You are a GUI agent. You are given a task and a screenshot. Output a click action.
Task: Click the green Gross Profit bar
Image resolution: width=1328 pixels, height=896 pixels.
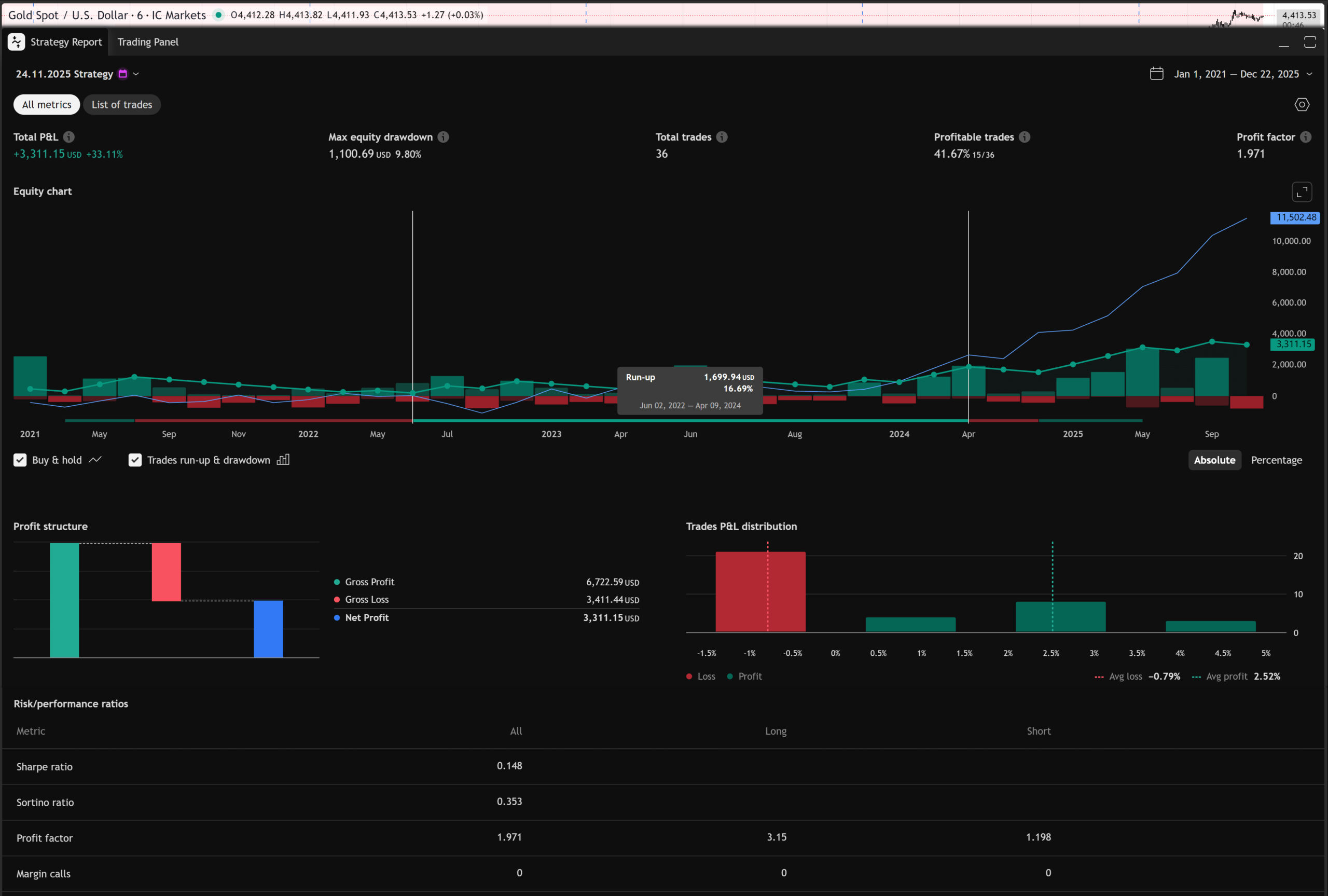[64, 600]
